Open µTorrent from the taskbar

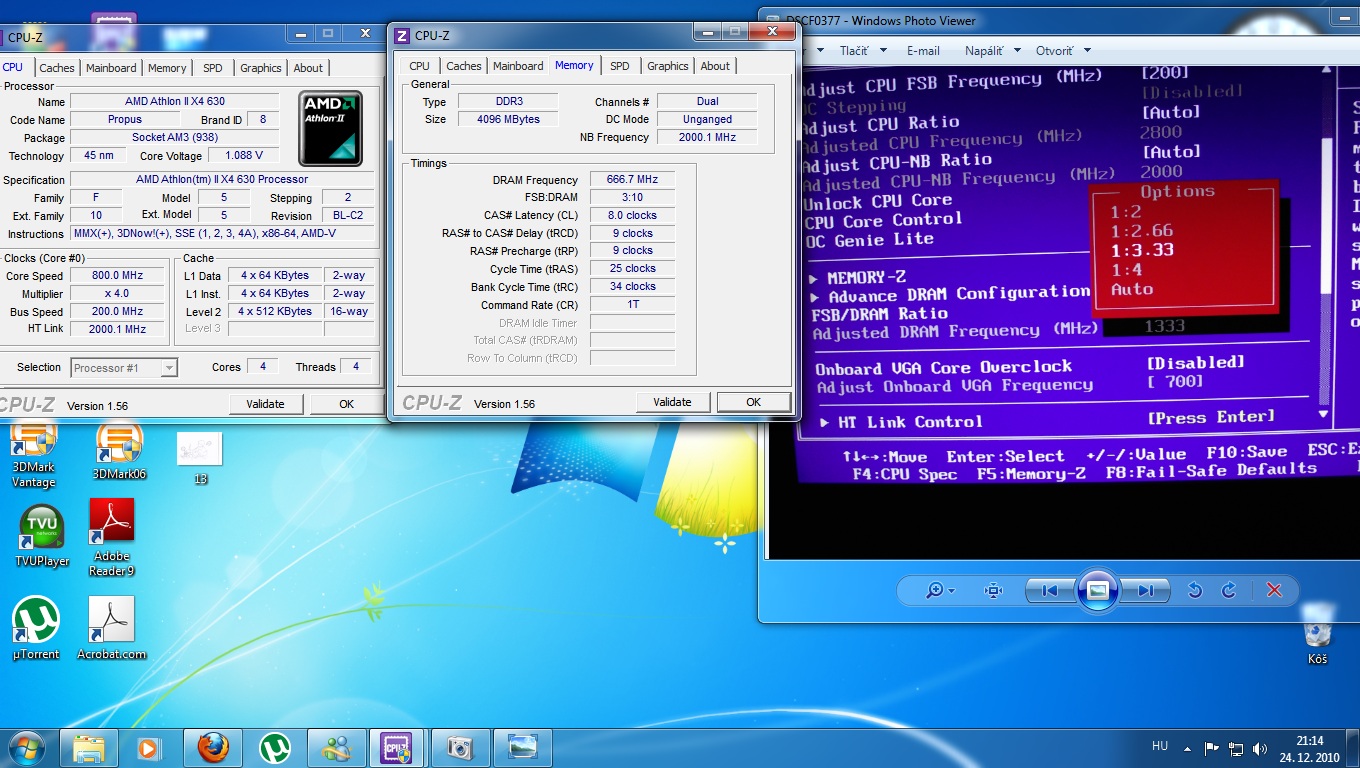tap(274, 748)
